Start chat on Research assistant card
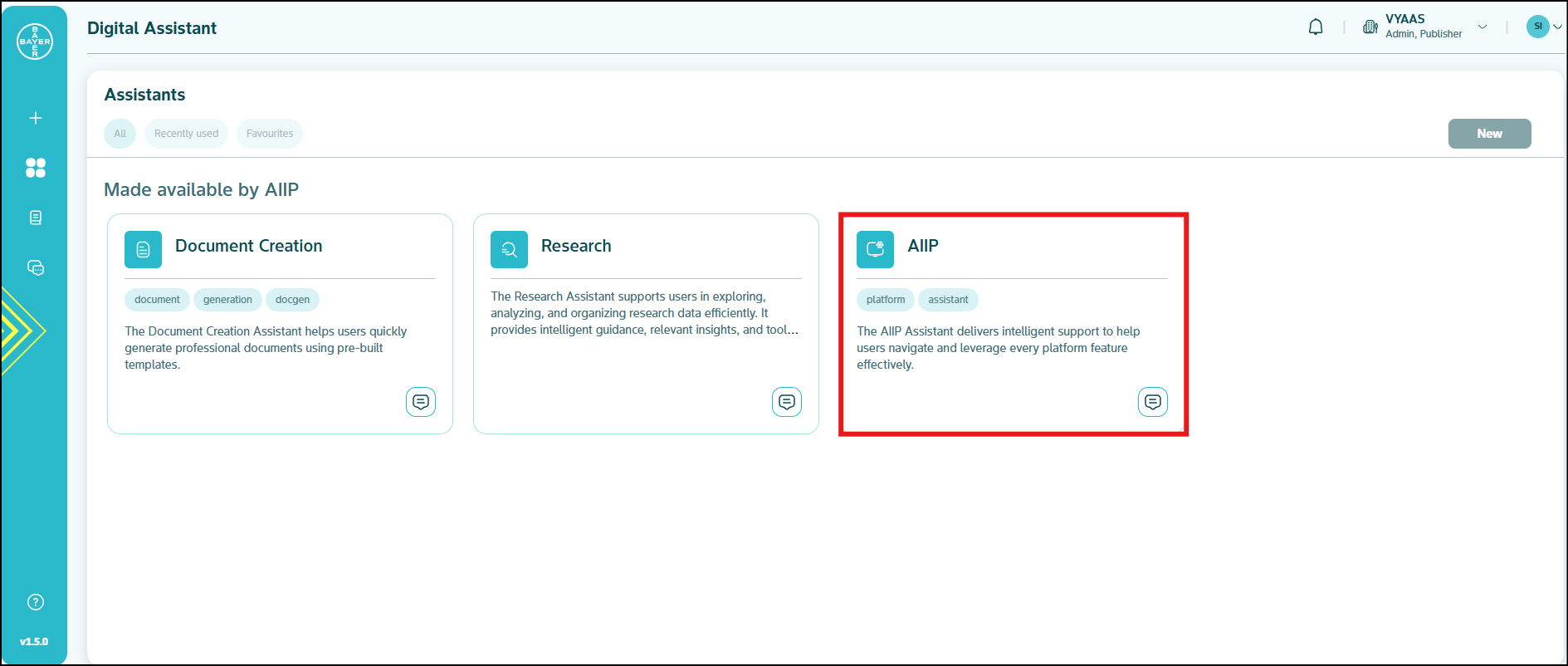 (x=787, y=402)
